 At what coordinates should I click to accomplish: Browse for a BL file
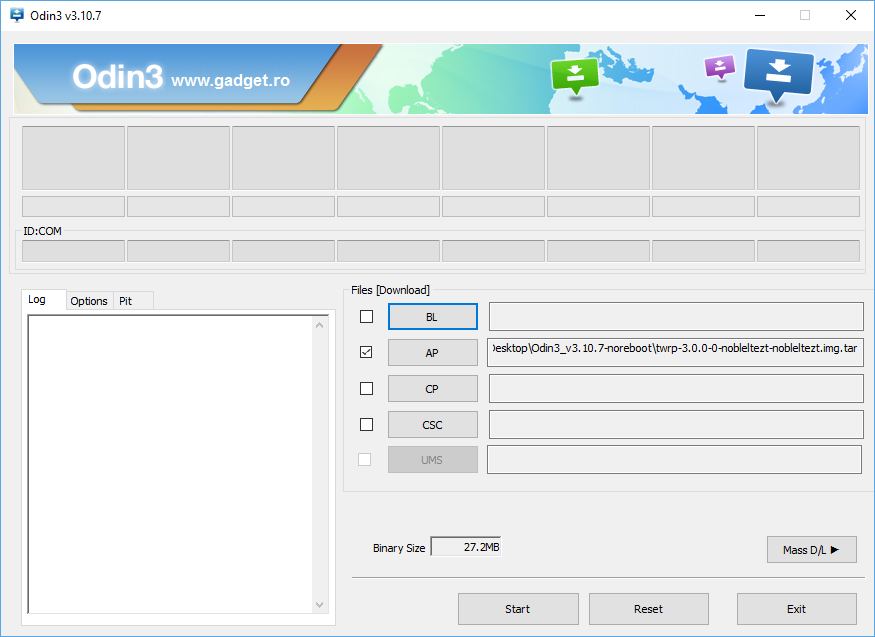[432, 317]
